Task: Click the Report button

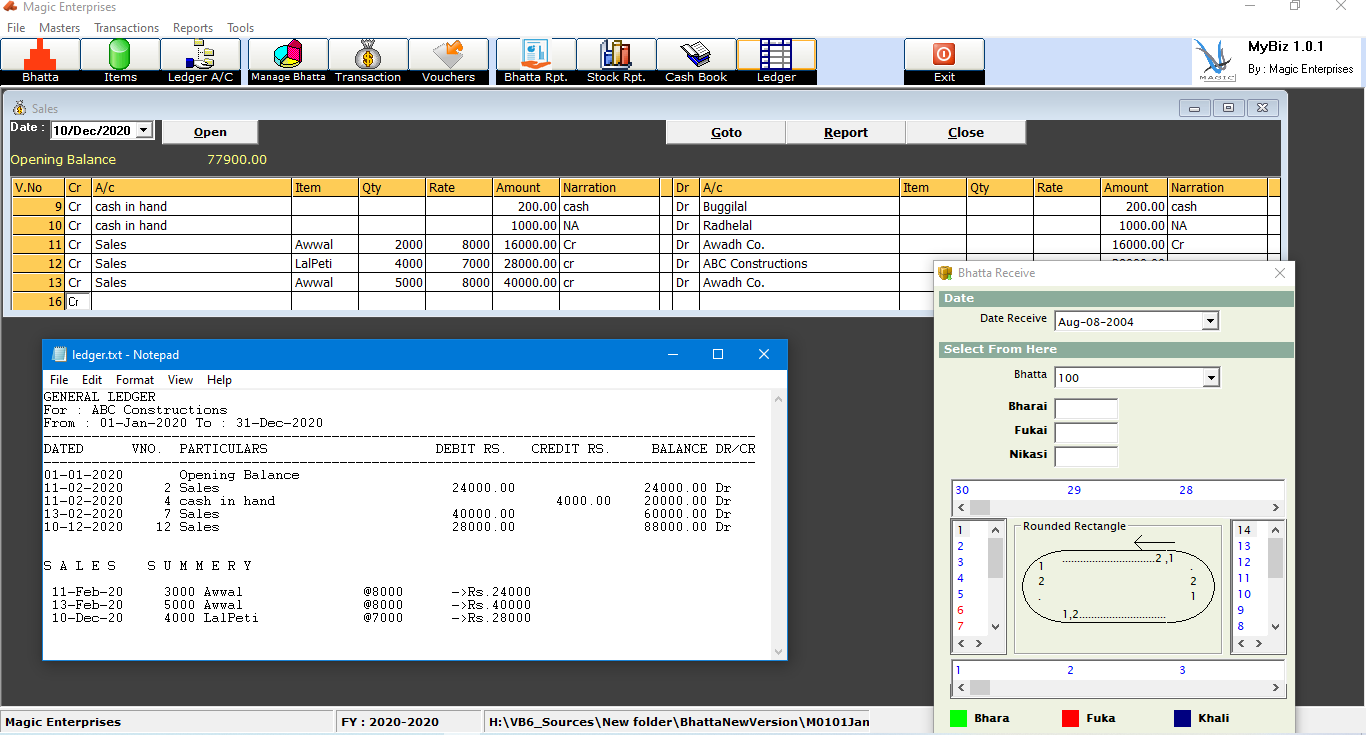Action: coord(846,132)
